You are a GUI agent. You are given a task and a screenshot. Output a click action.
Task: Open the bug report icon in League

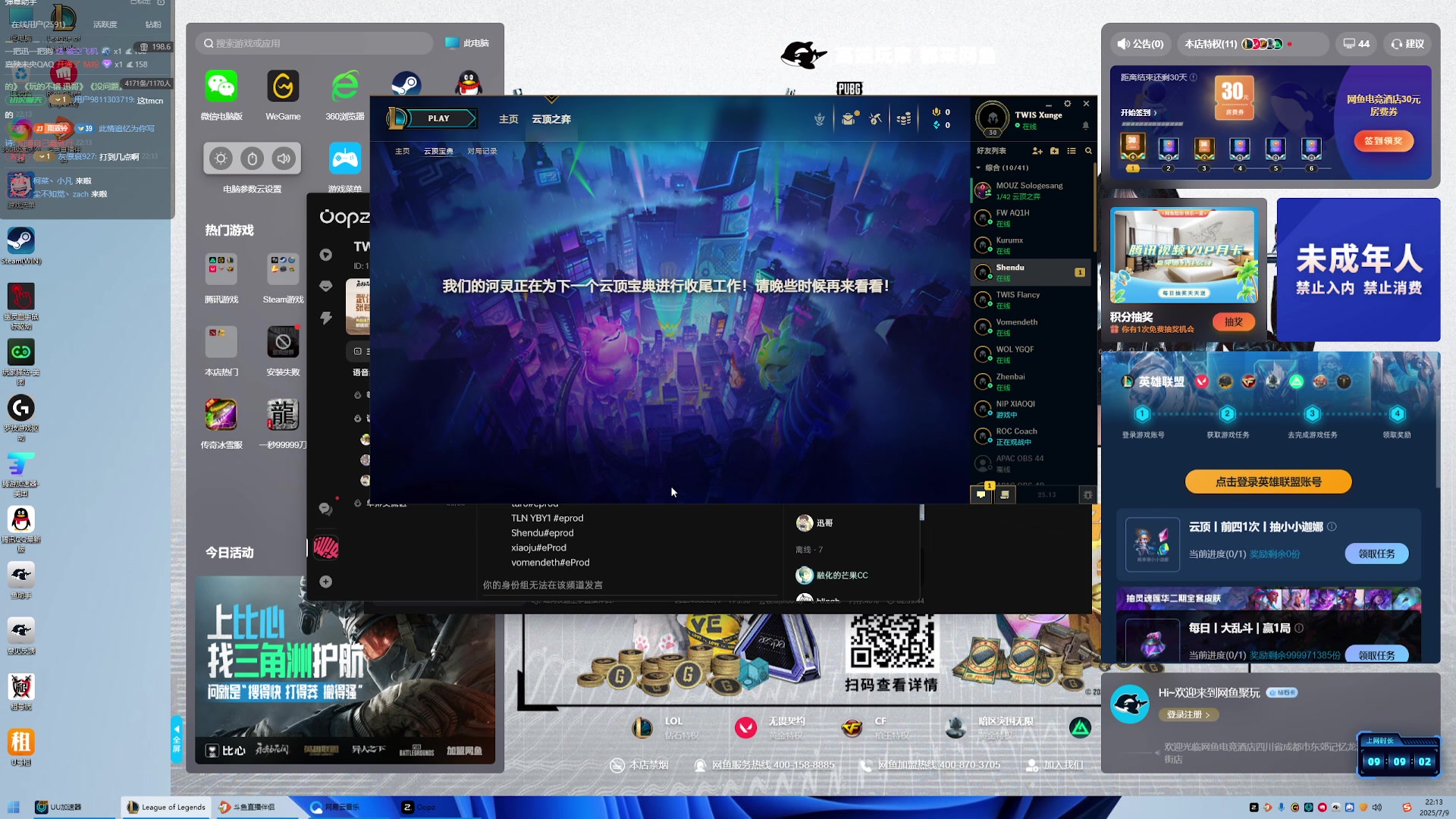coord(1087,494)
